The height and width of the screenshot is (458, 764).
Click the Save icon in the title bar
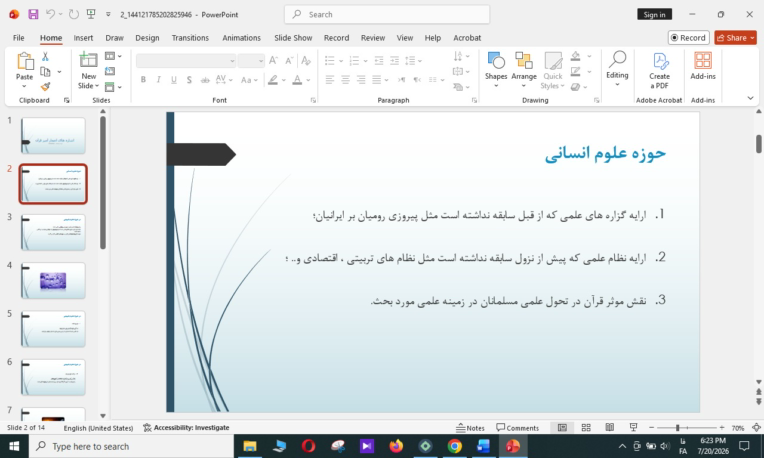point(33,14)
